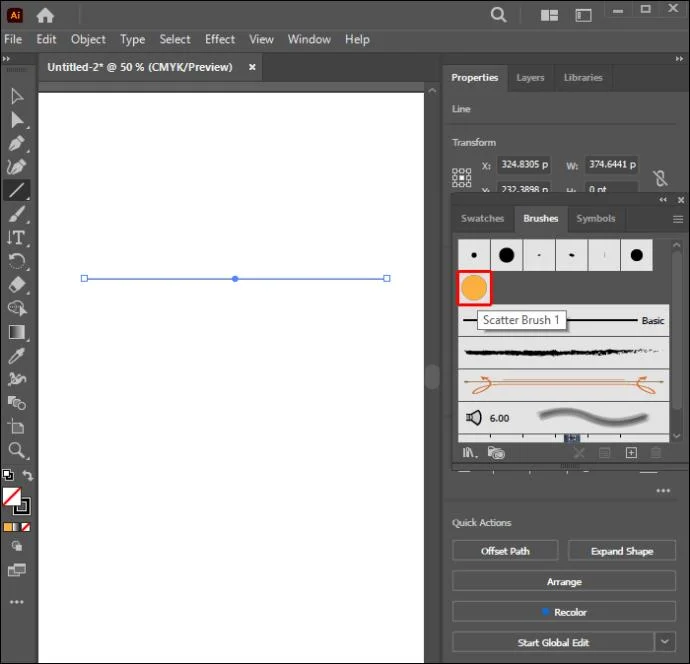Image resolution: width=690 pixels, height=664 pixels.
Task: Select the Gradient tool
Action: point(16,332)
